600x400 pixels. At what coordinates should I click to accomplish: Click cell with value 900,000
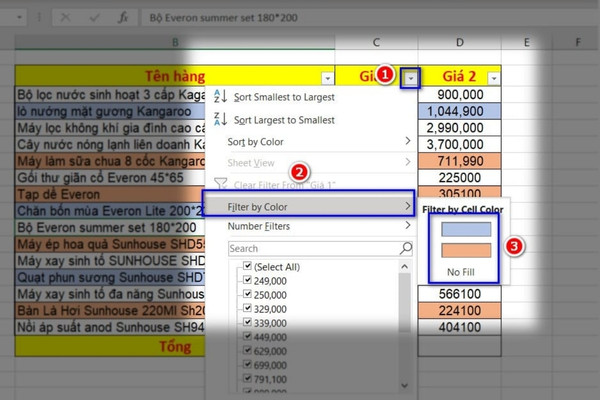(x=460, y=95)
